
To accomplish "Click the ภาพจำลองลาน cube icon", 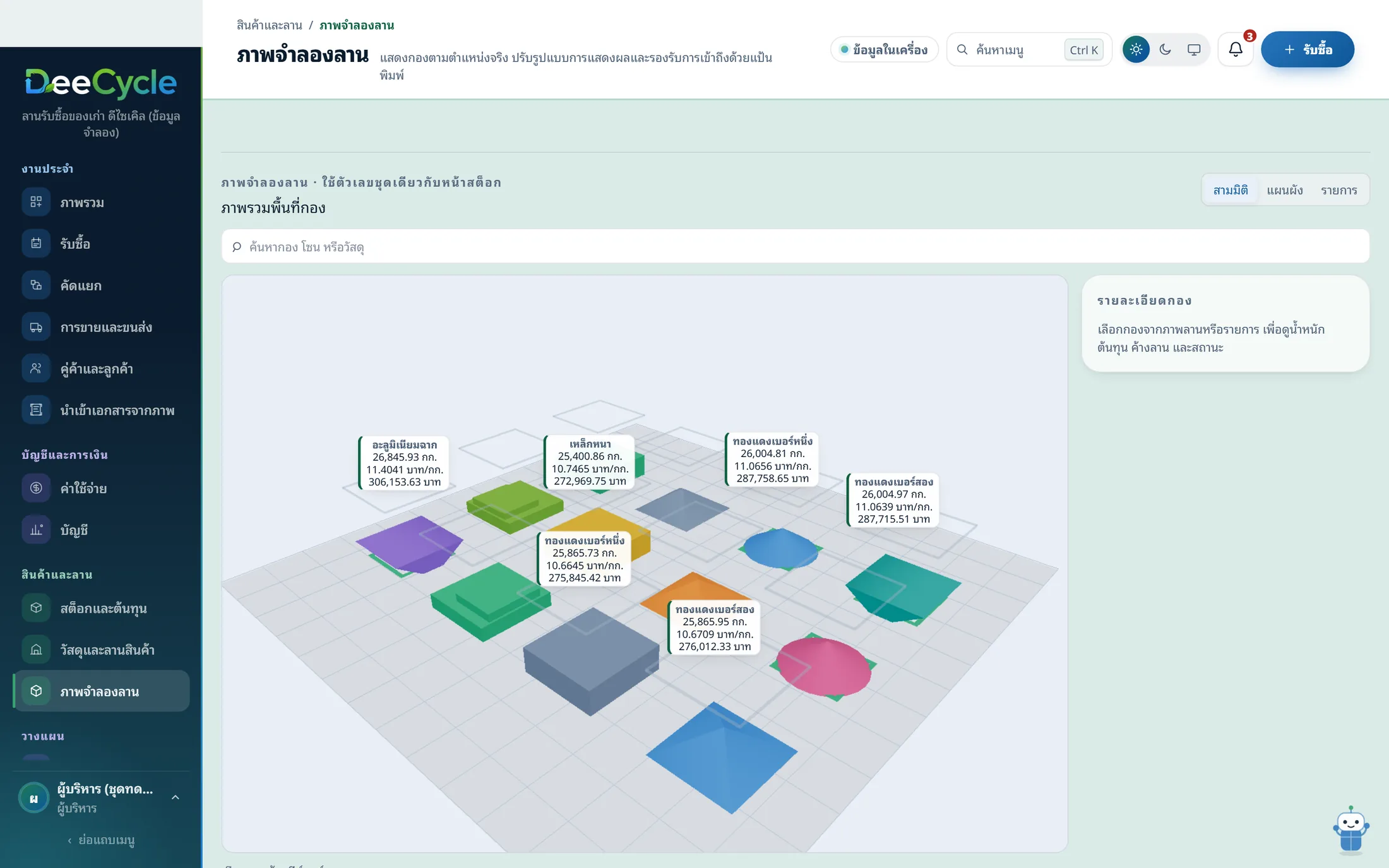I will (x=36, y=691).
